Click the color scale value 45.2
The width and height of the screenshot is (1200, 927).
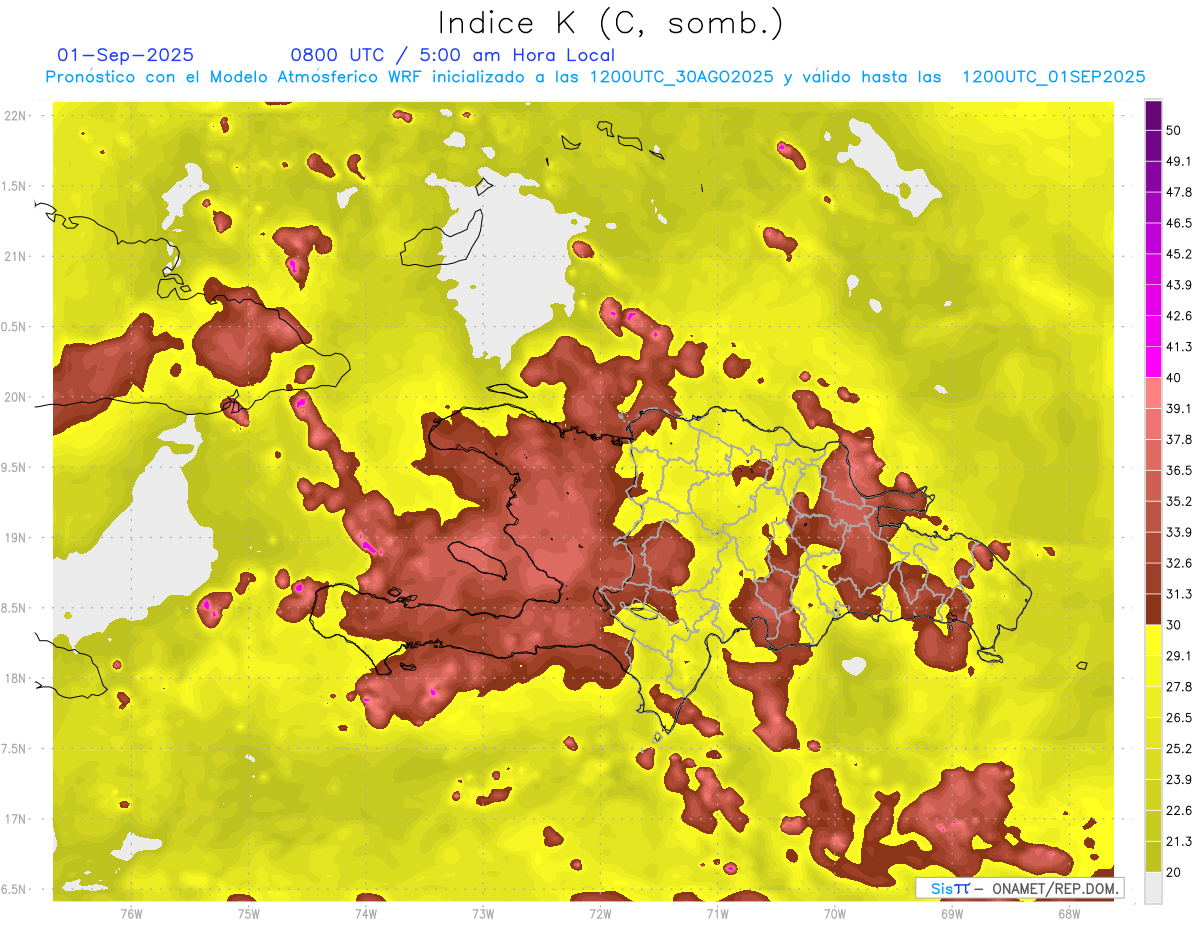click(1179, 254)
